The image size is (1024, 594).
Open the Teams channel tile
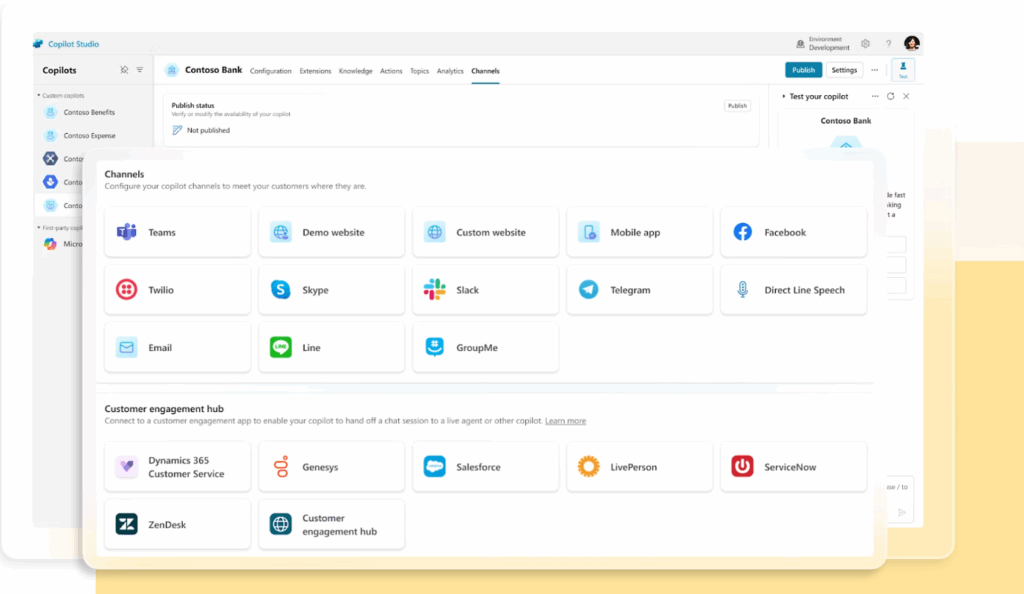(177, 232)
